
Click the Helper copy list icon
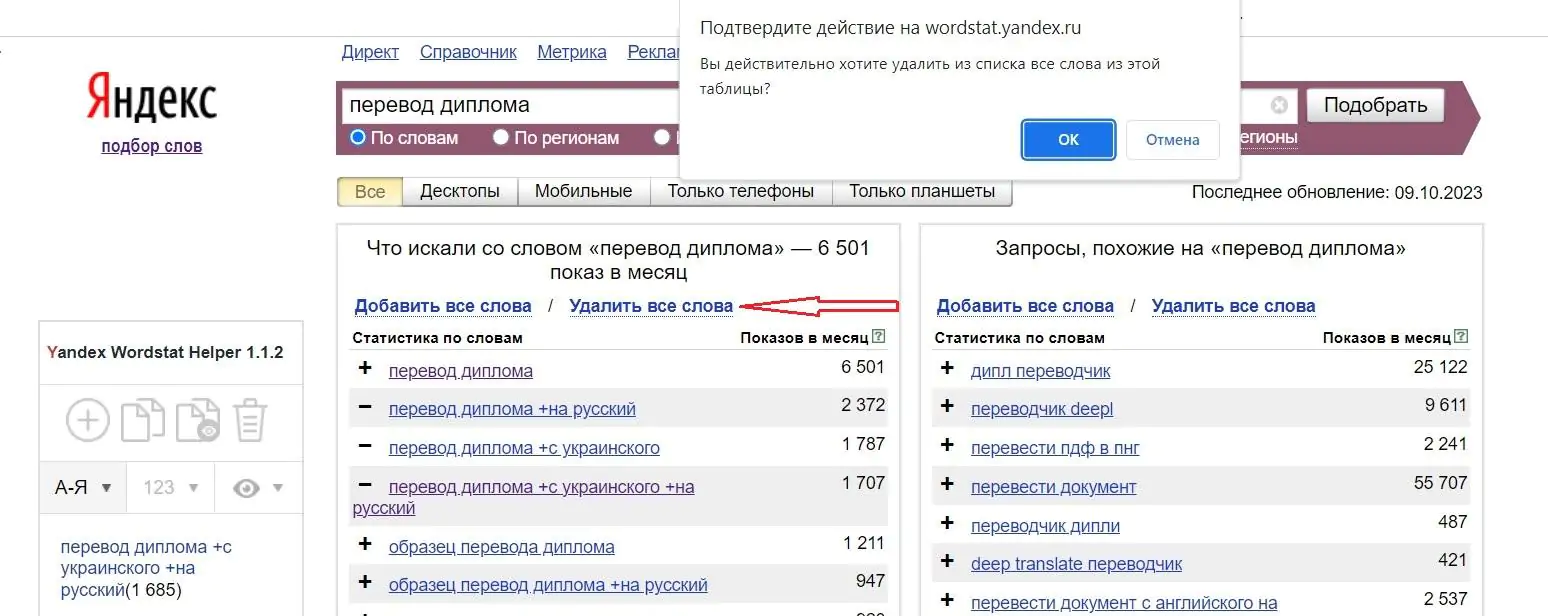[x=143, y=420]
